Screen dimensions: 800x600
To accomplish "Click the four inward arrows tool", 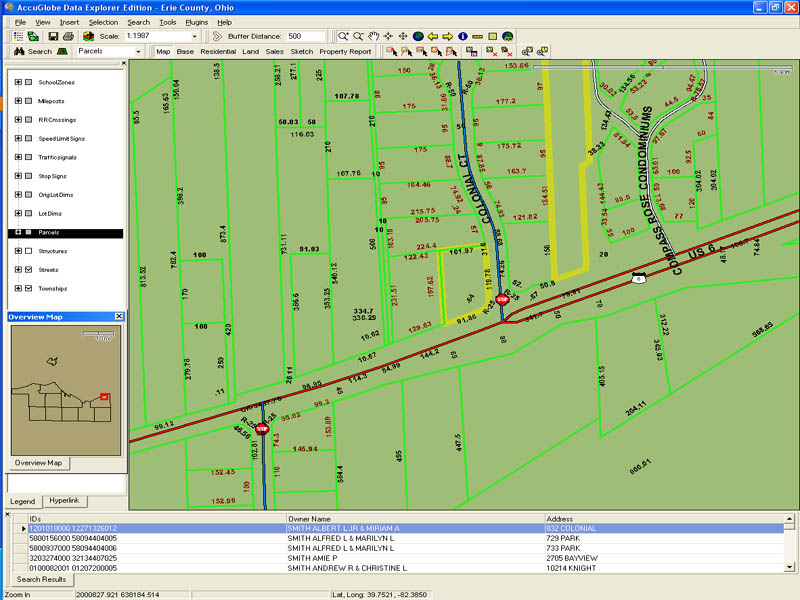I will [x=388, y=36].
